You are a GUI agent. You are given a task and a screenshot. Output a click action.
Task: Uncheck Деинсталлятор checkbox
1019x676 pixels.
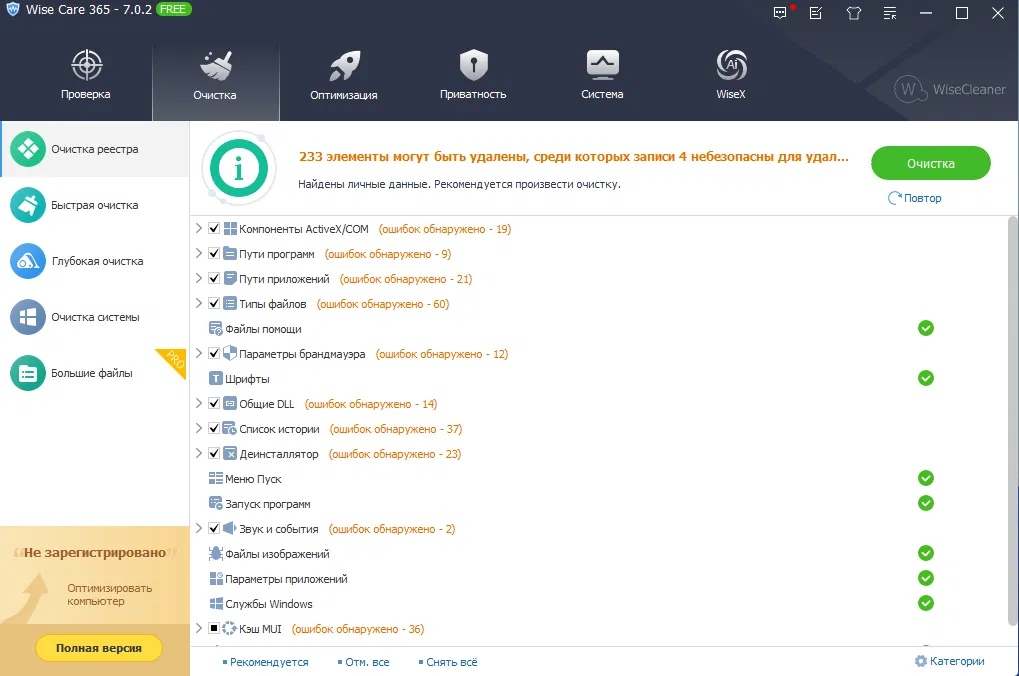(214, 454)
